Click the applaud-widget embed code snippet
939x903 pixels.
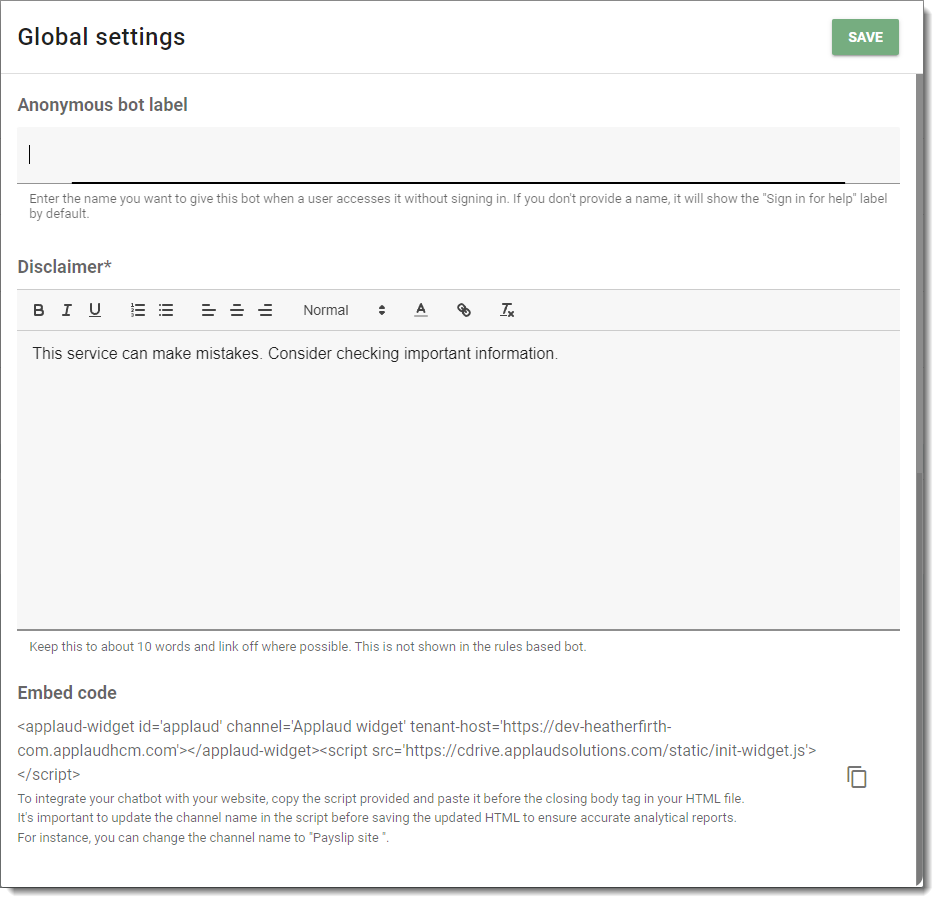coord(417,750)
